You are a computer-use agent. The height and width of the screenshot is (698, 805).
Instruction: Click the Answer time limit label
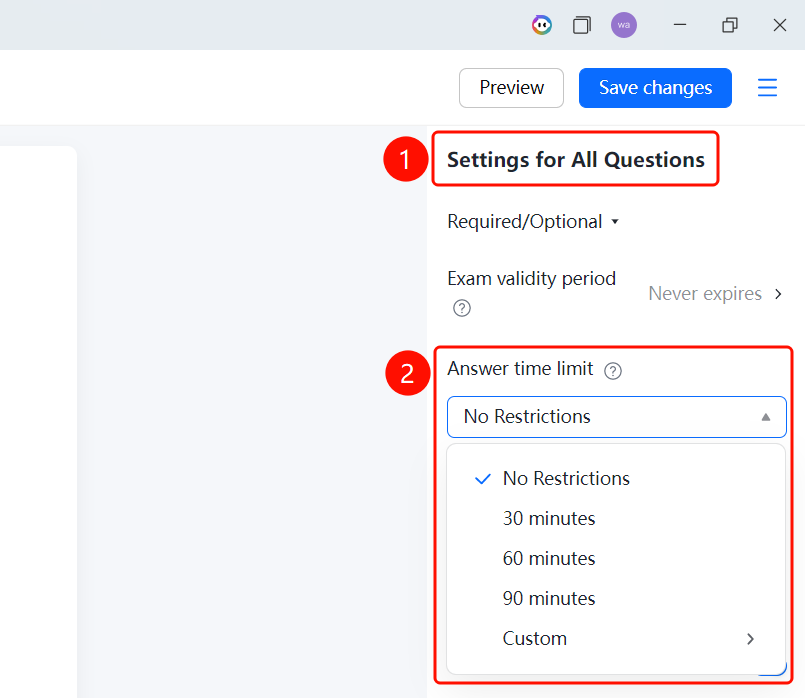520,369
